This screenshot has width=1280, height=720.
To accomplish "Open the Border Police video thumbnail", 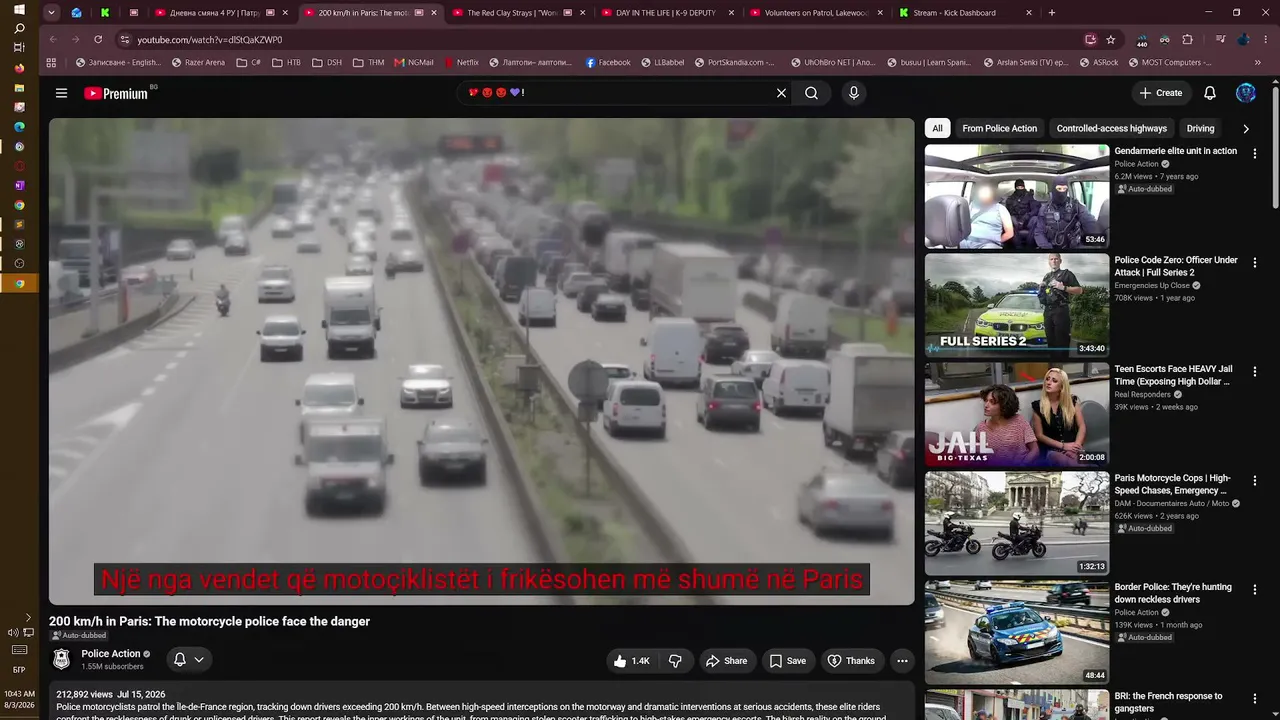I will (x=1017, y=632).
